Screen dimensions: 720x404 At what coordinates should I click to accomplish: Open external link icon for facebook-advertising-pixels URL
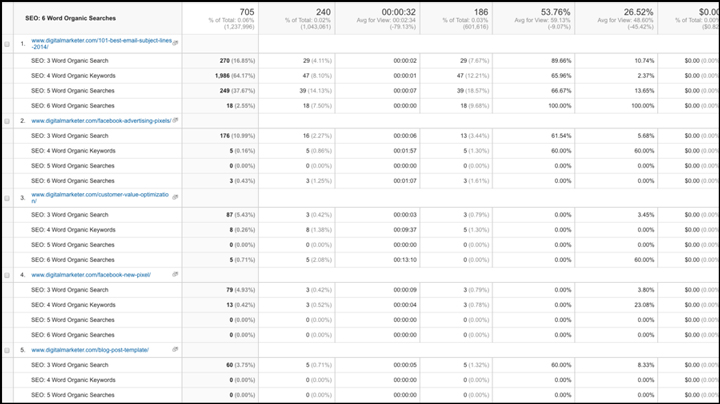pyautogui.click(x=176, y=120)
